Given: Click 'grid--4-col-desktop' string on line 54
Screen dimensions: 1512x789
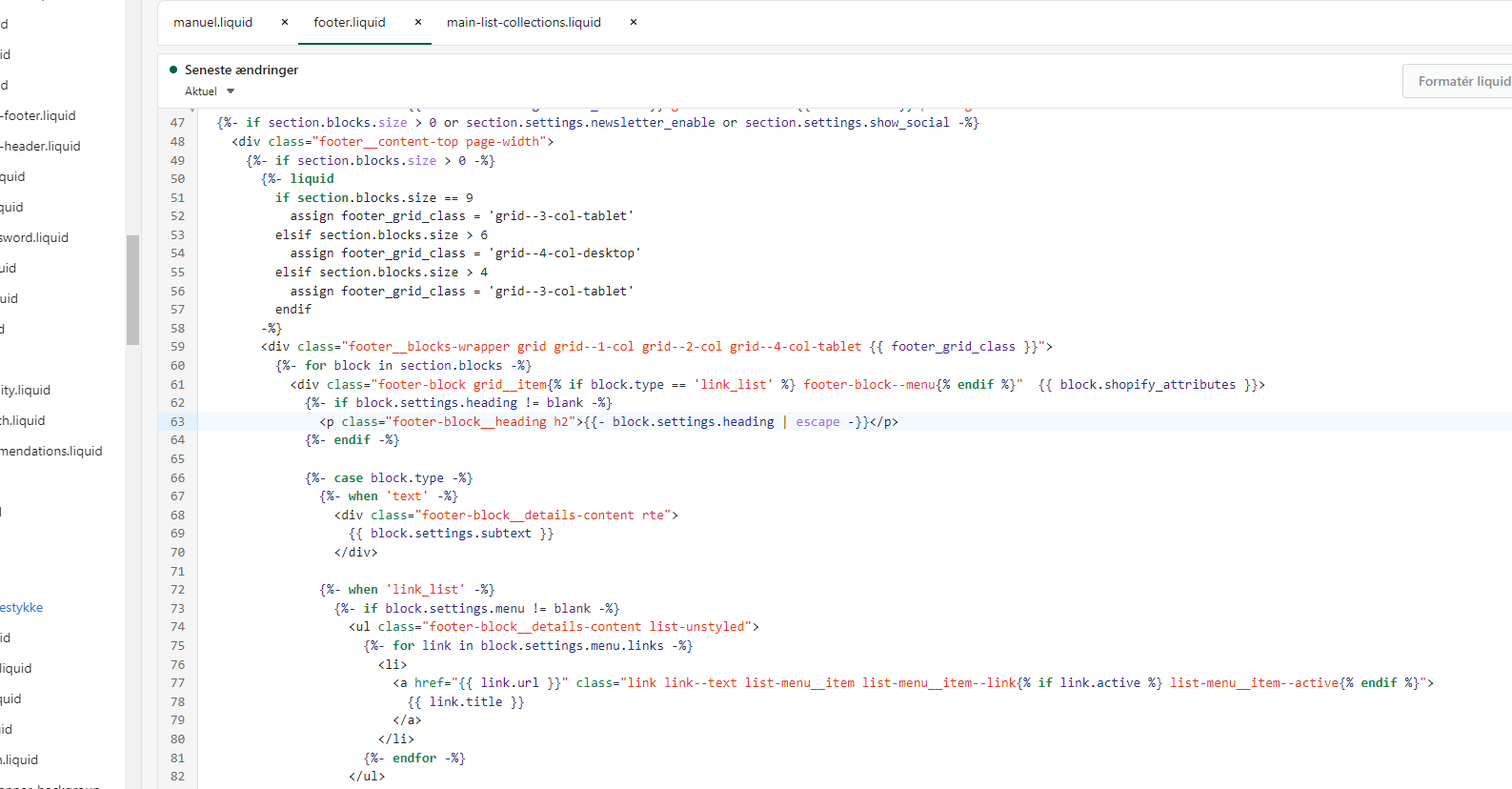Looking at the screenshot, I should pyautogui.click(x=565, y=253).
